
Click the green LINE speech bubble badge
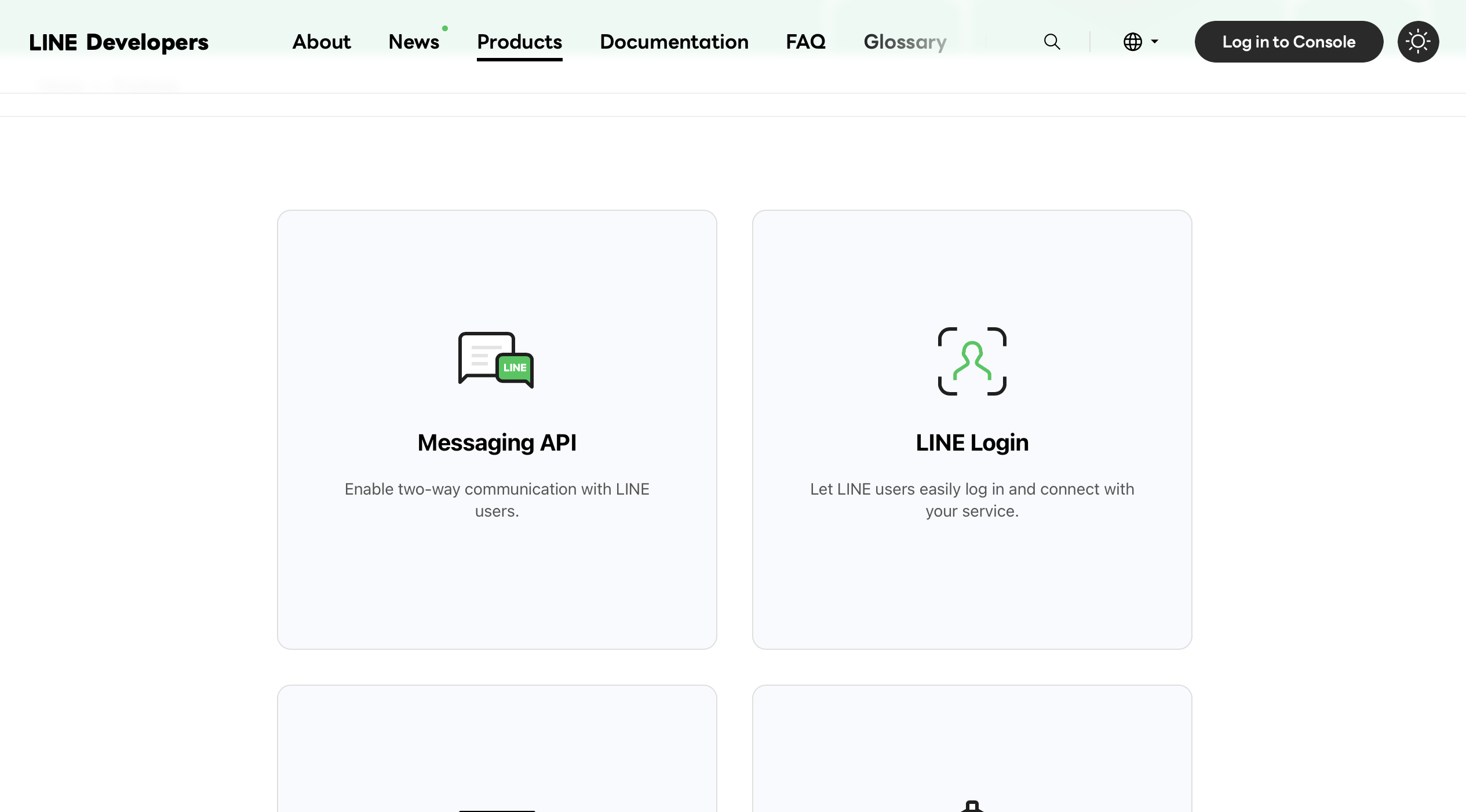[x=515, y=368]
